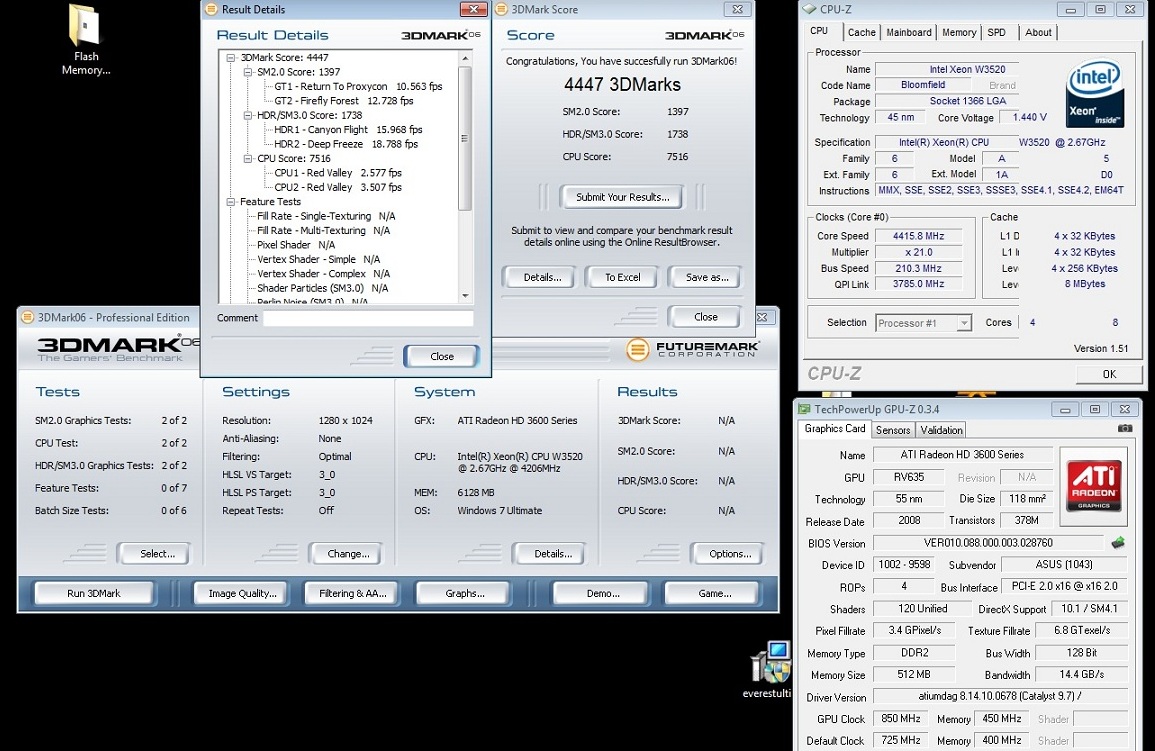Click Options button under Results

(729, 554)
